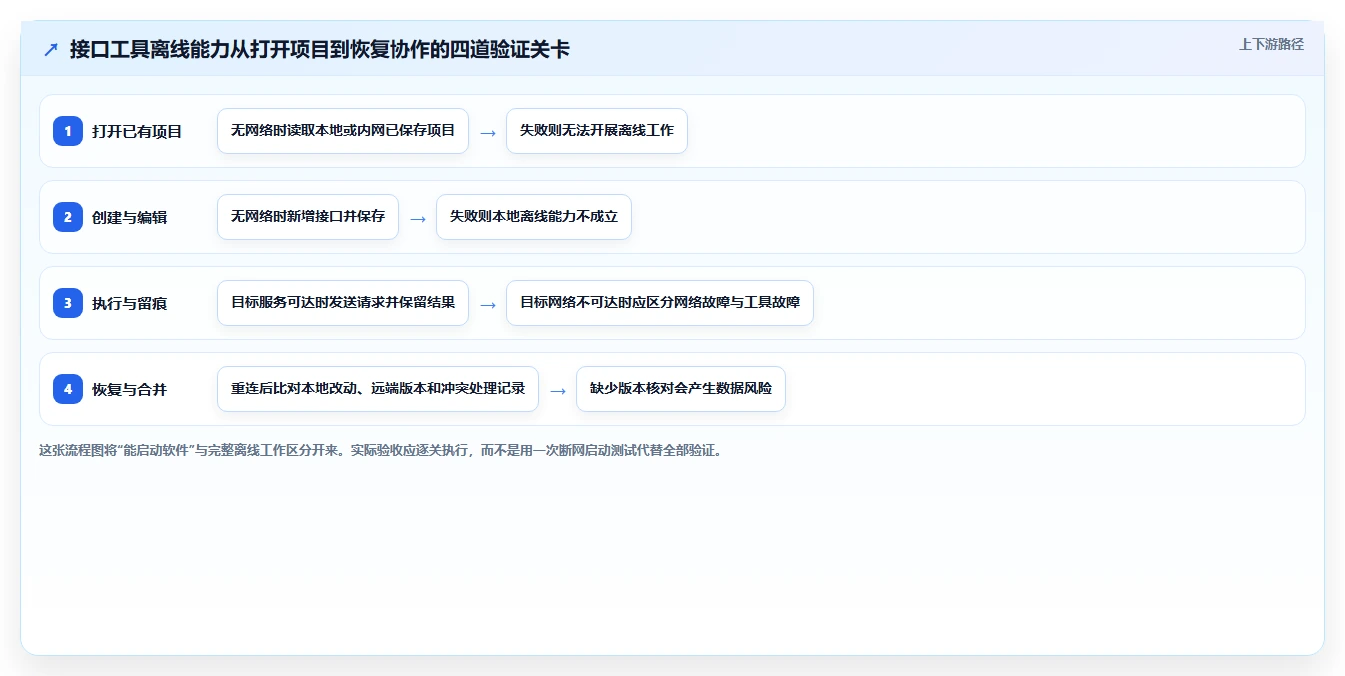Click the title 接口工具离线能力从打开项目到恢复协作的四道验证关卡
This screenshot has height=676, width=1345.
click(x=320, y=49)
